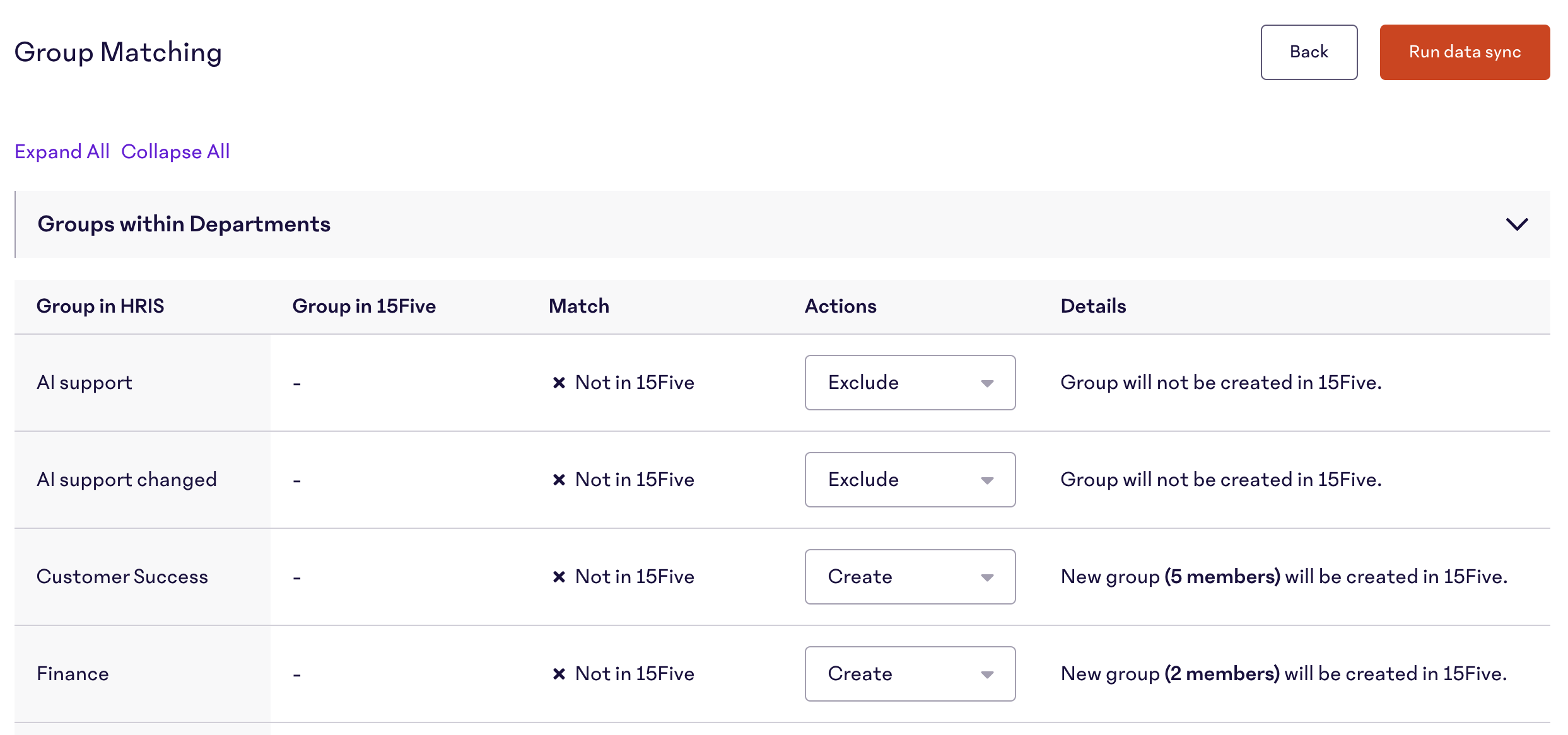Click the Match column header
1568x735 pixels.
[578, 306]
